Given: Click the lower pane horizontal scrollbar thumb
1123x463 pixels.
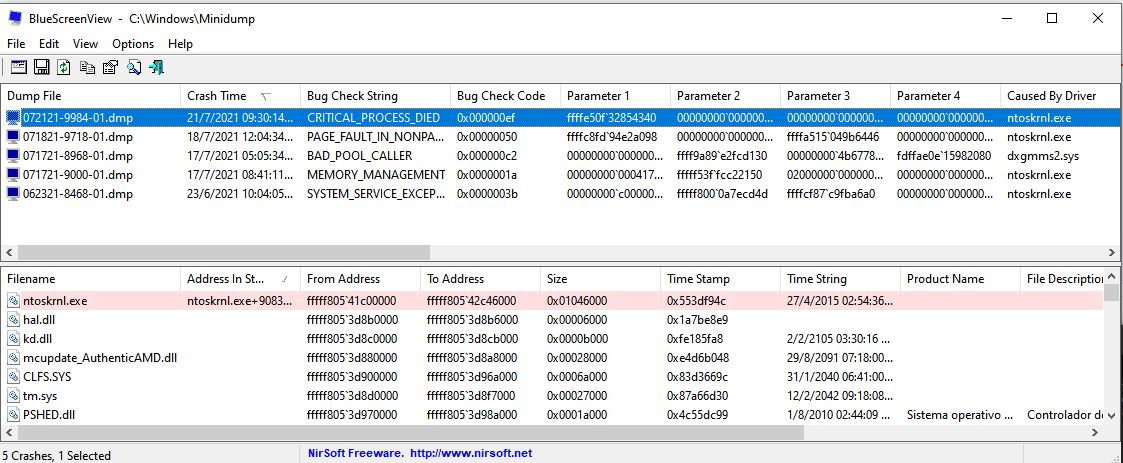Looking at the screenshot, I should pos(410,432).
